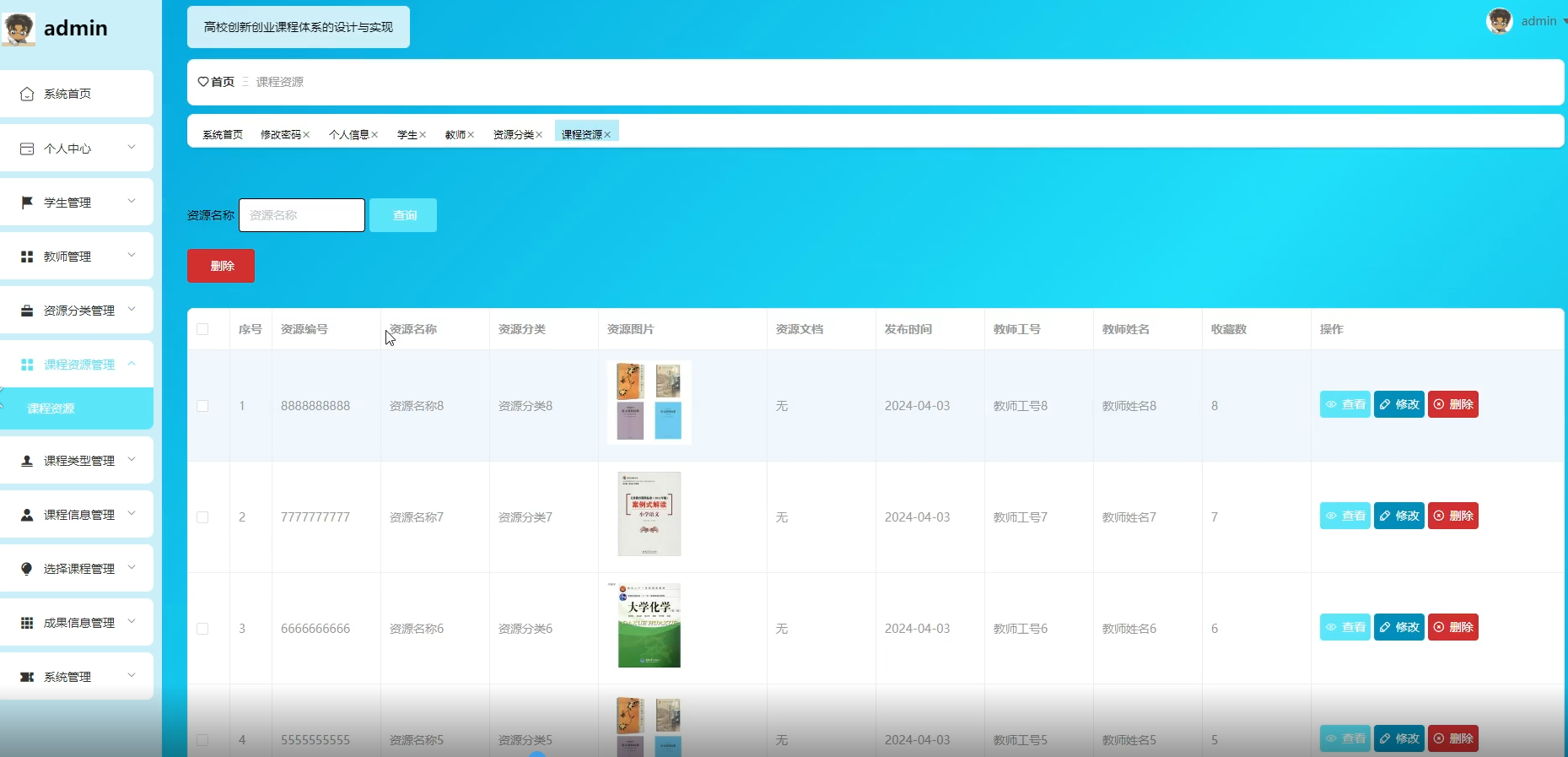Click the 发布时间 column header

(x=908, y=329)
